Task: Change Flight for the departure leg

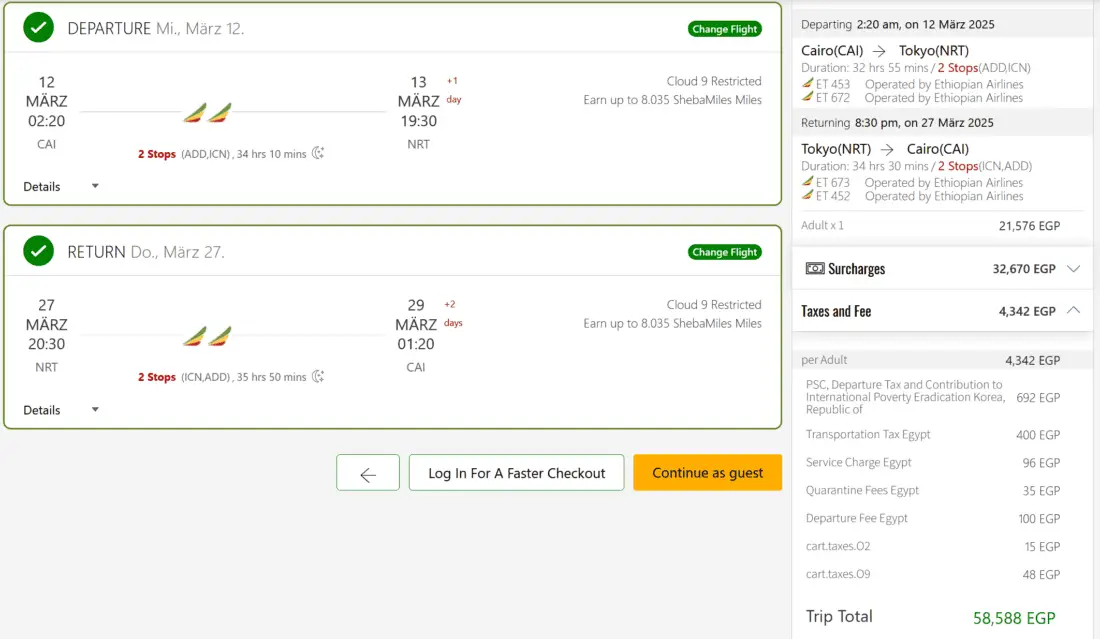Action: [x=724, y=29]
